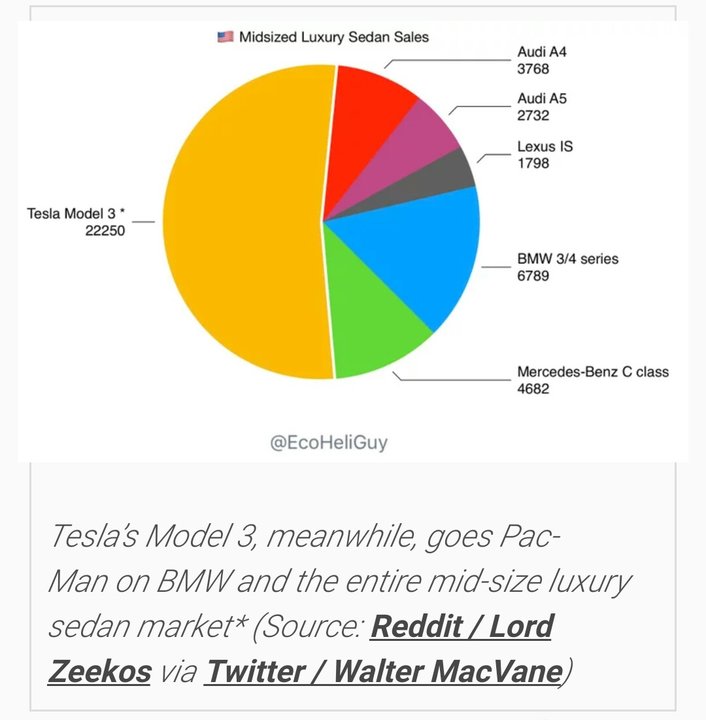The image size is (706, 720).
Task: Click the Mercedes-Benz C class 4682 label
Action: click(x=593, y=380)
